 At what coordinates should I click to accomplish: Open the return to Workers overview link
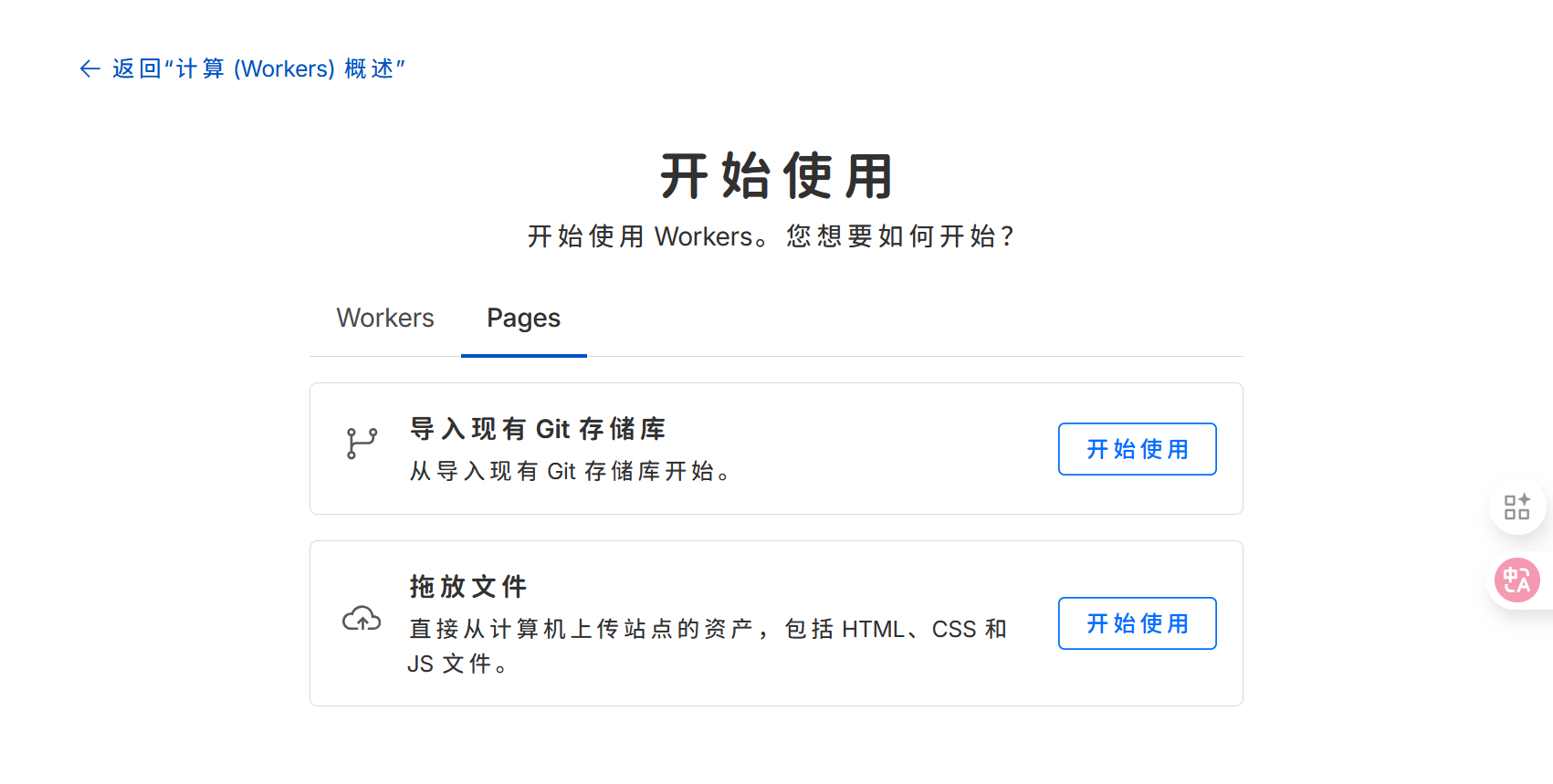click(258, 69)
